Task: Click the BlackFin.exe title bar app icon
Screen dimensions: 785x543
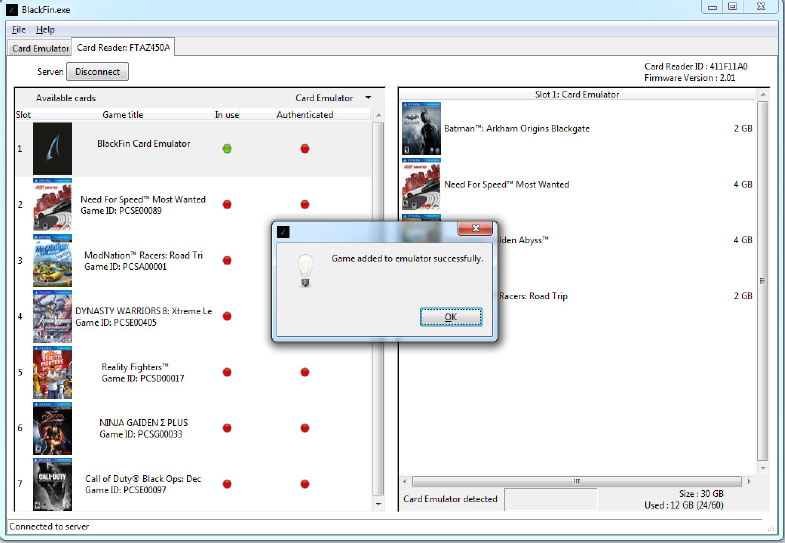Action: 12,10
